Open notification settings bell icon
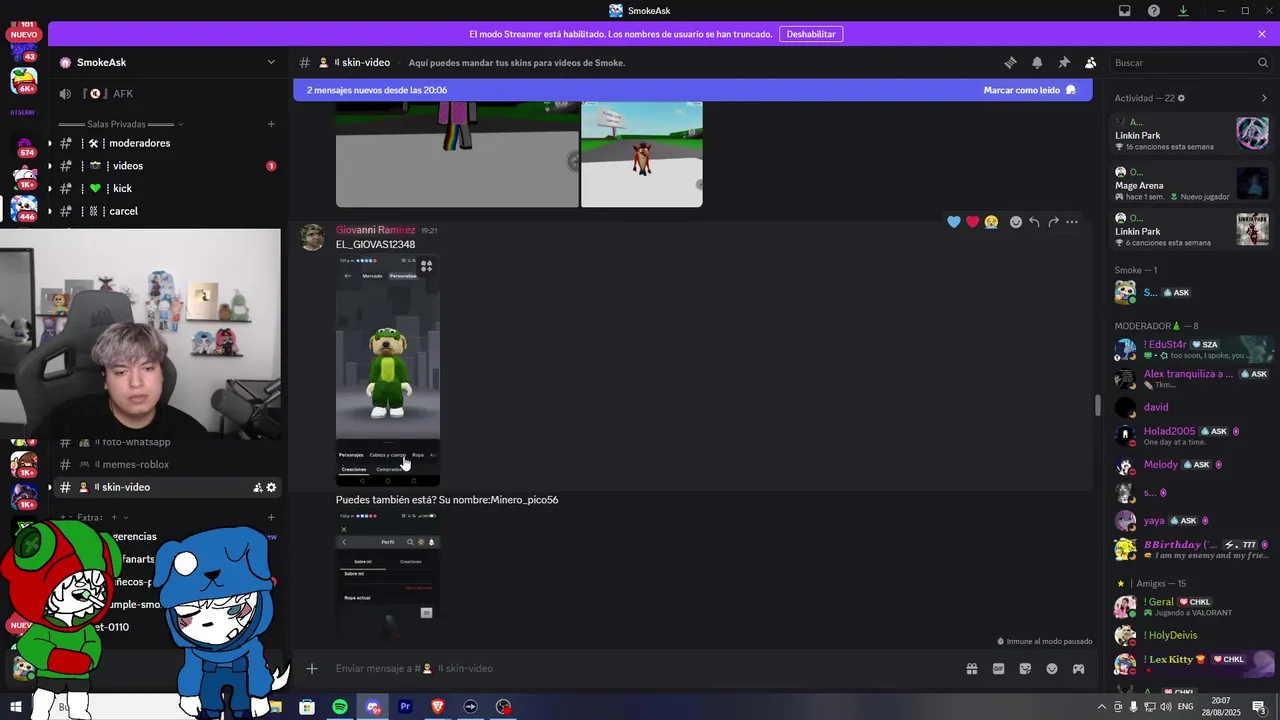1280x720 pixels. [1037, 62]
